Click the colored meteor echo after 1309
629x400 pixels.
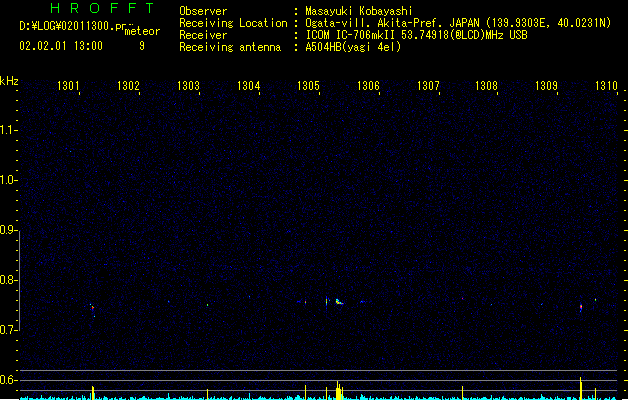tap(581, 308)
